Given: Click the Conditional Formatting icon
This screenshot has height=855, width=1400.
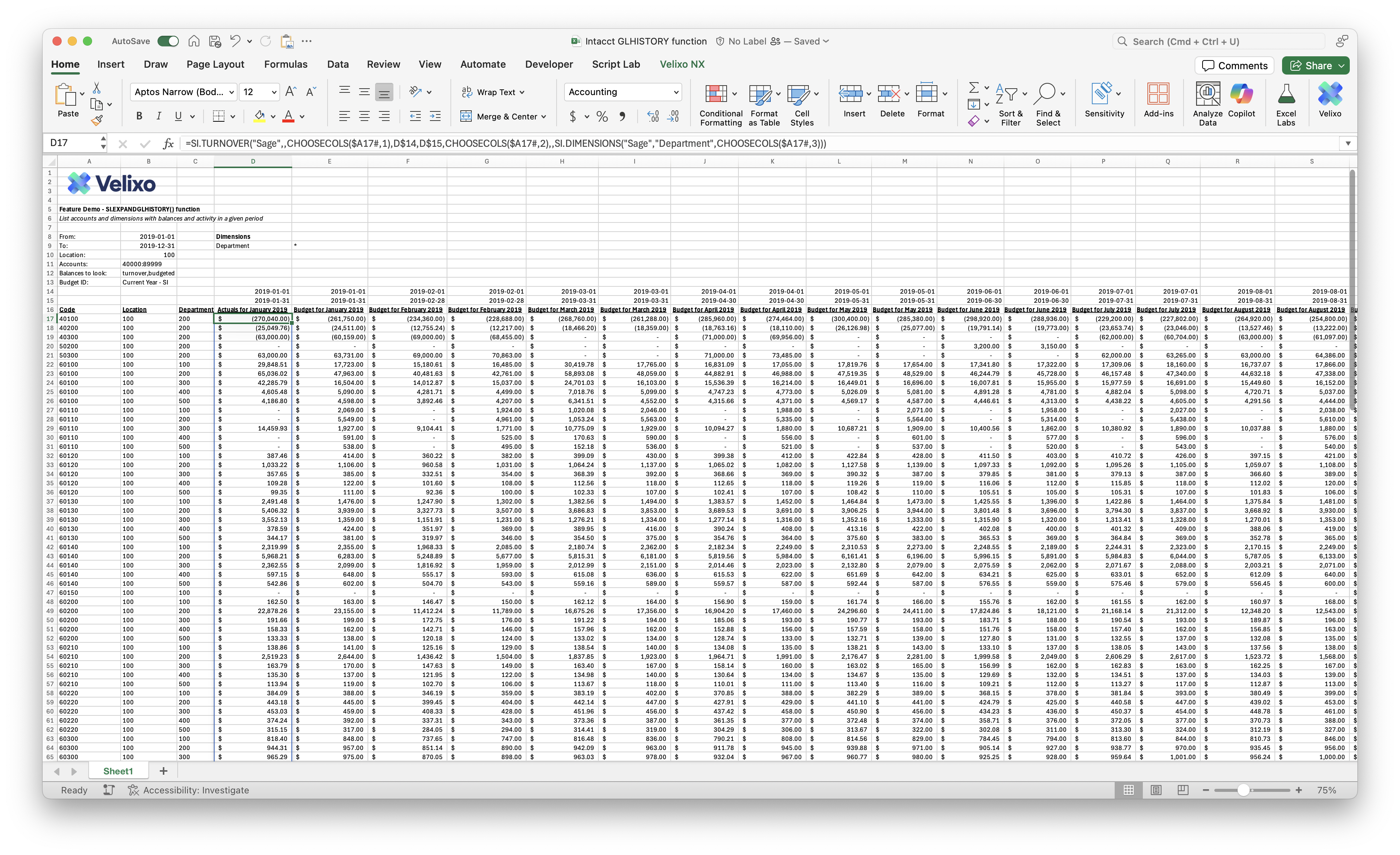Looking at the screenshot, I should pos(716,94).
